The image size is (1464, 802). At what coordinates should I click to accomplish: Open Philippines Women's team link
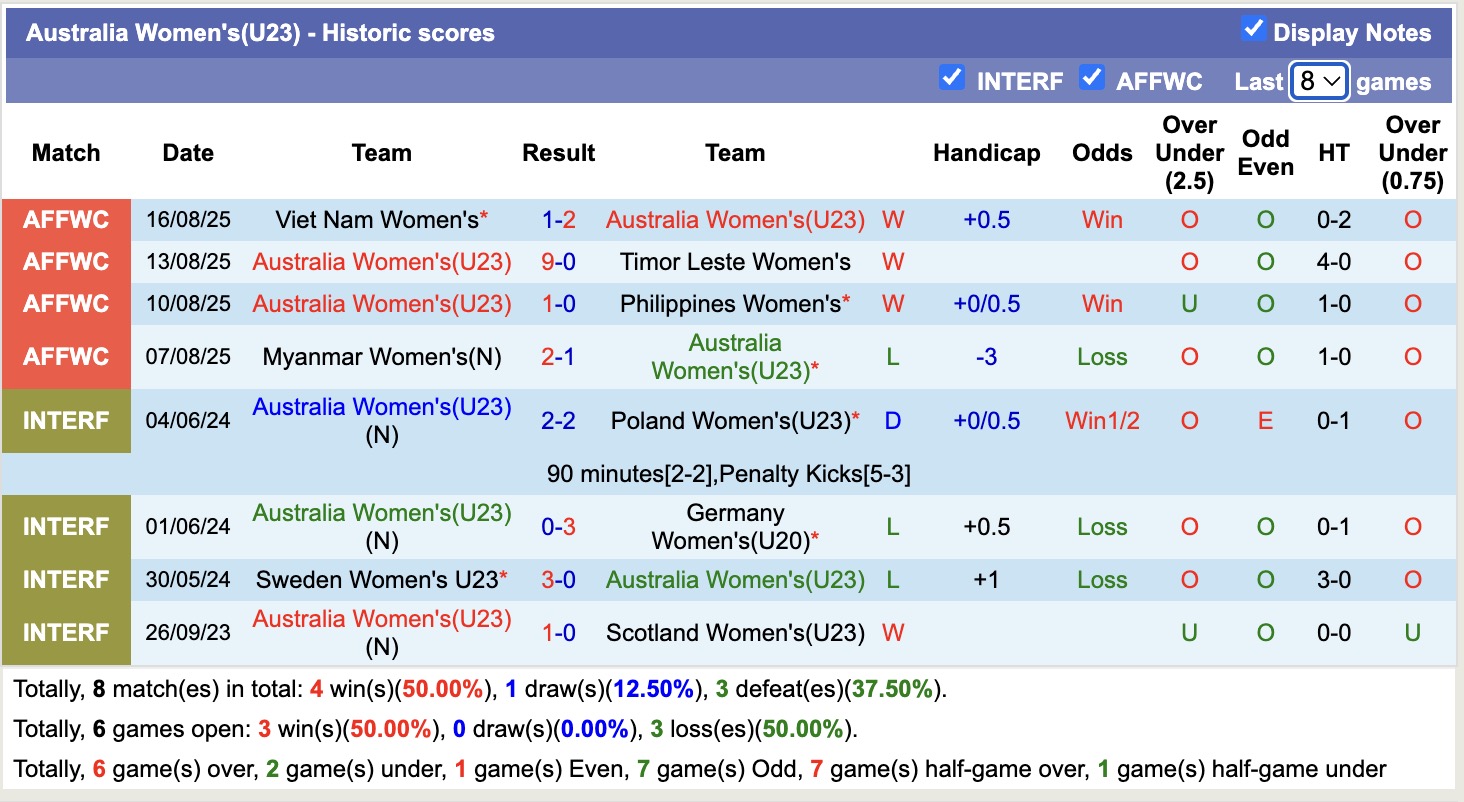(730, 304)
